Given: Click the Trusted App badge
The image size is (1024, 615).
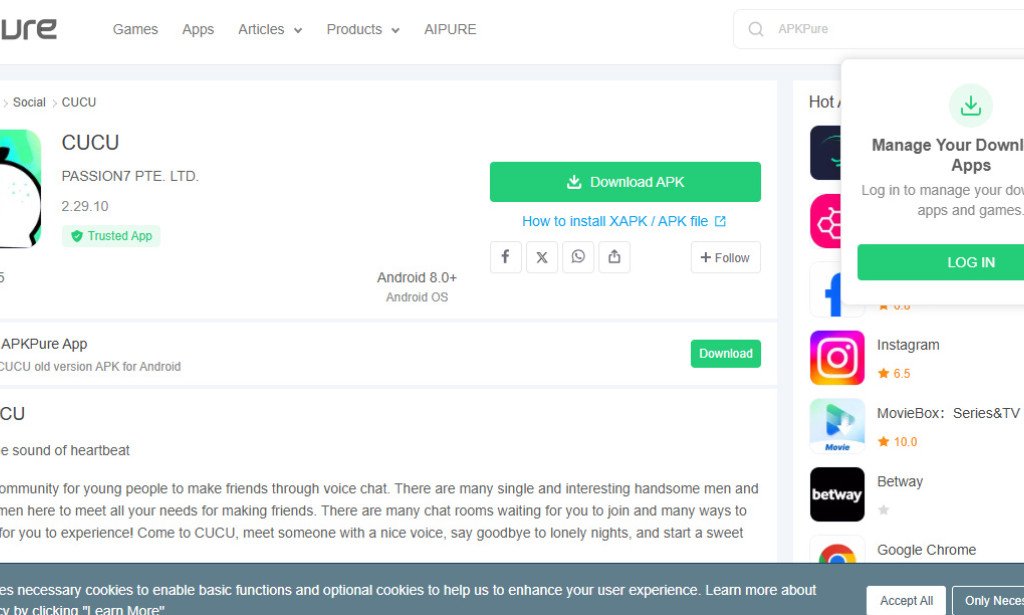Looking at the screenshot, I should [x=110, y=235].
